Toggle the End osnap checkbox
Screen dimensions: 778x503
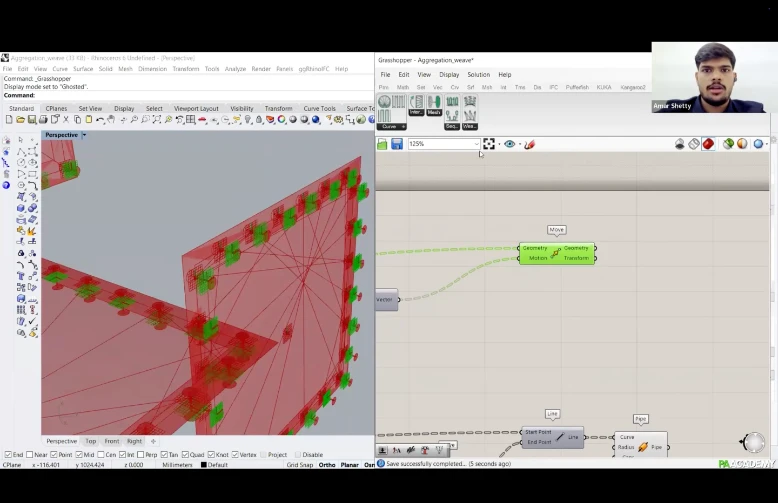click(6, 455)
